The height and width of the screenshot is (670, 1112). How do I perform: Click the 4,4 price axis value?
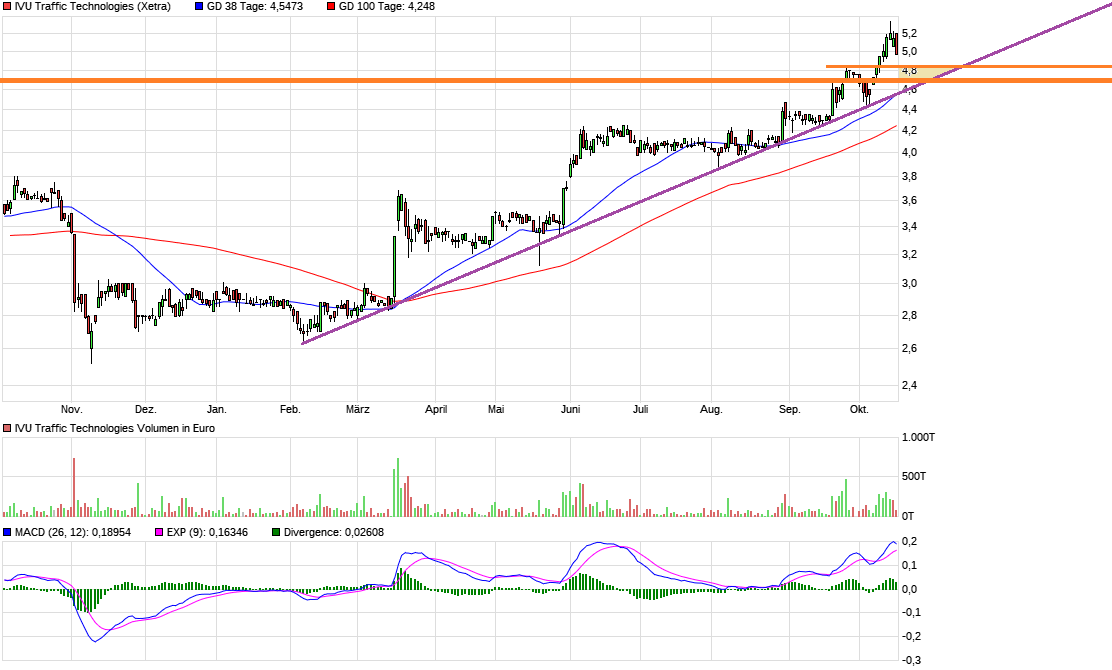coord(909,109)
